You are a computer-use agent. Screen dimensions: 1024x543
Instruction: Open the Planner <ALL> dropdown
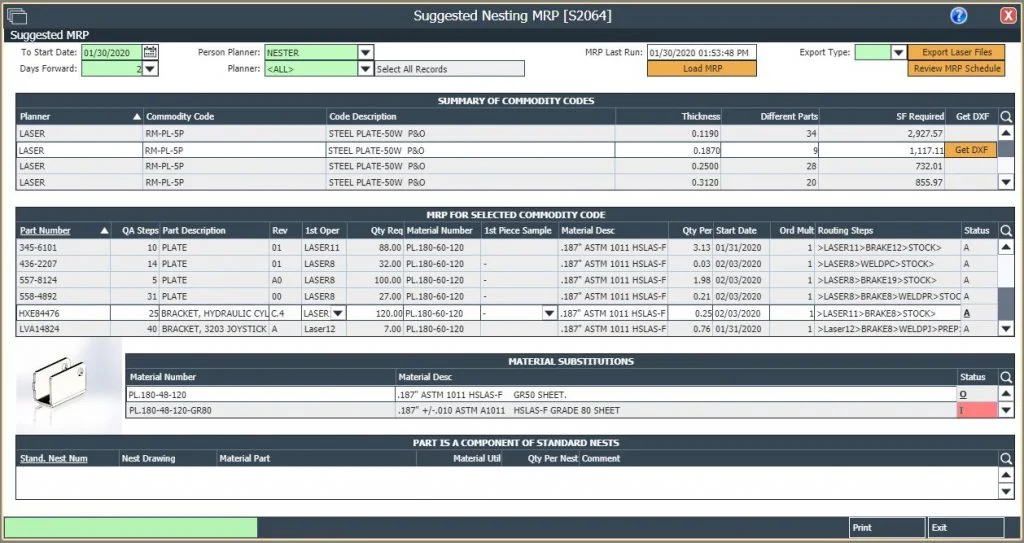click(366, 69)
